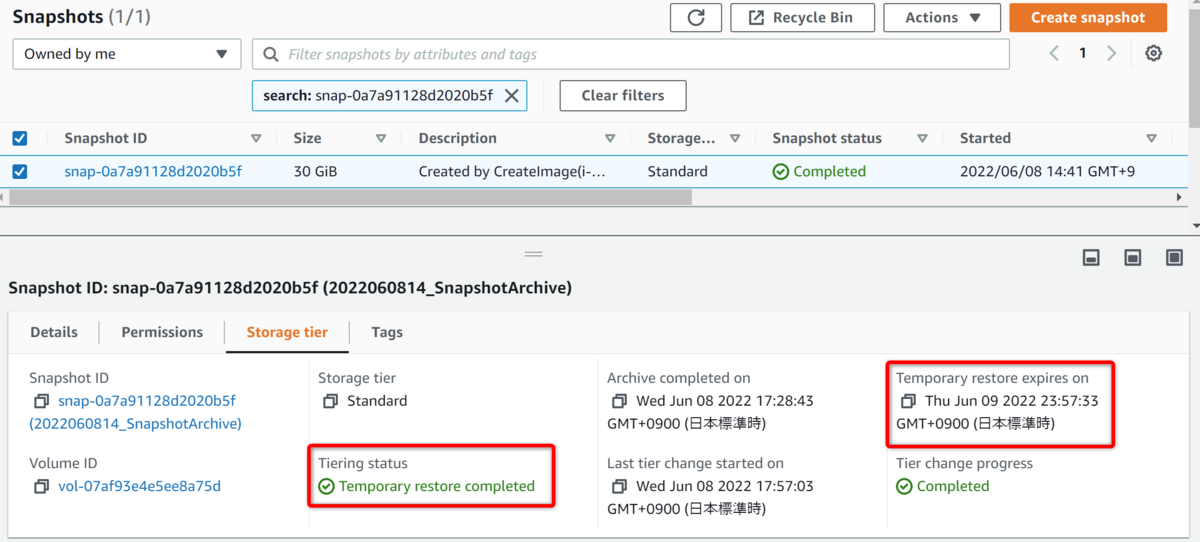Click the Temporary restore completed status
Screen dimensions: 1200x542
[427, 486]
